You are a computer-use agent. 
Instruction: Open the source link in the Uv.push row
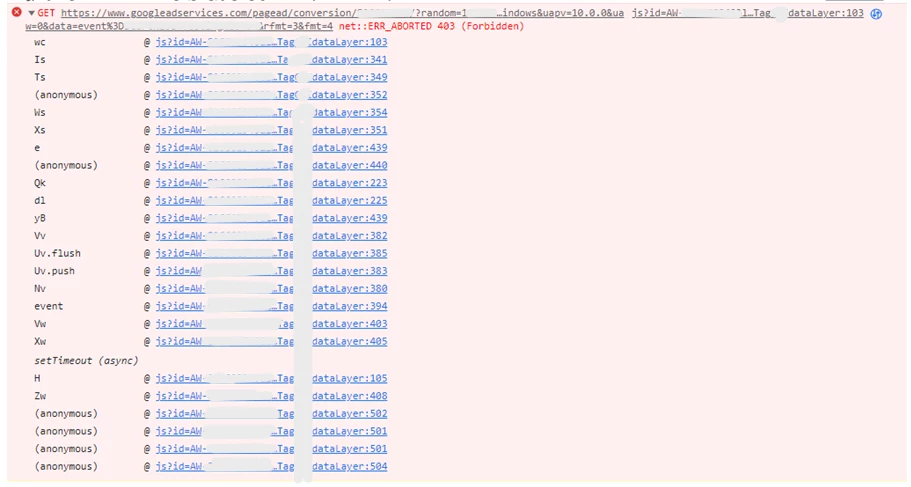point(271,271)
